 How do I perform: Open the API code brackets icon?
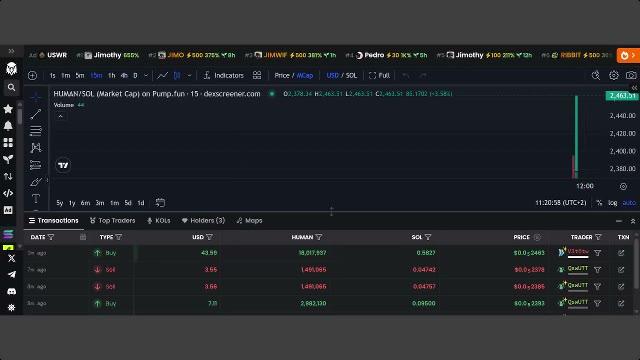8,193
